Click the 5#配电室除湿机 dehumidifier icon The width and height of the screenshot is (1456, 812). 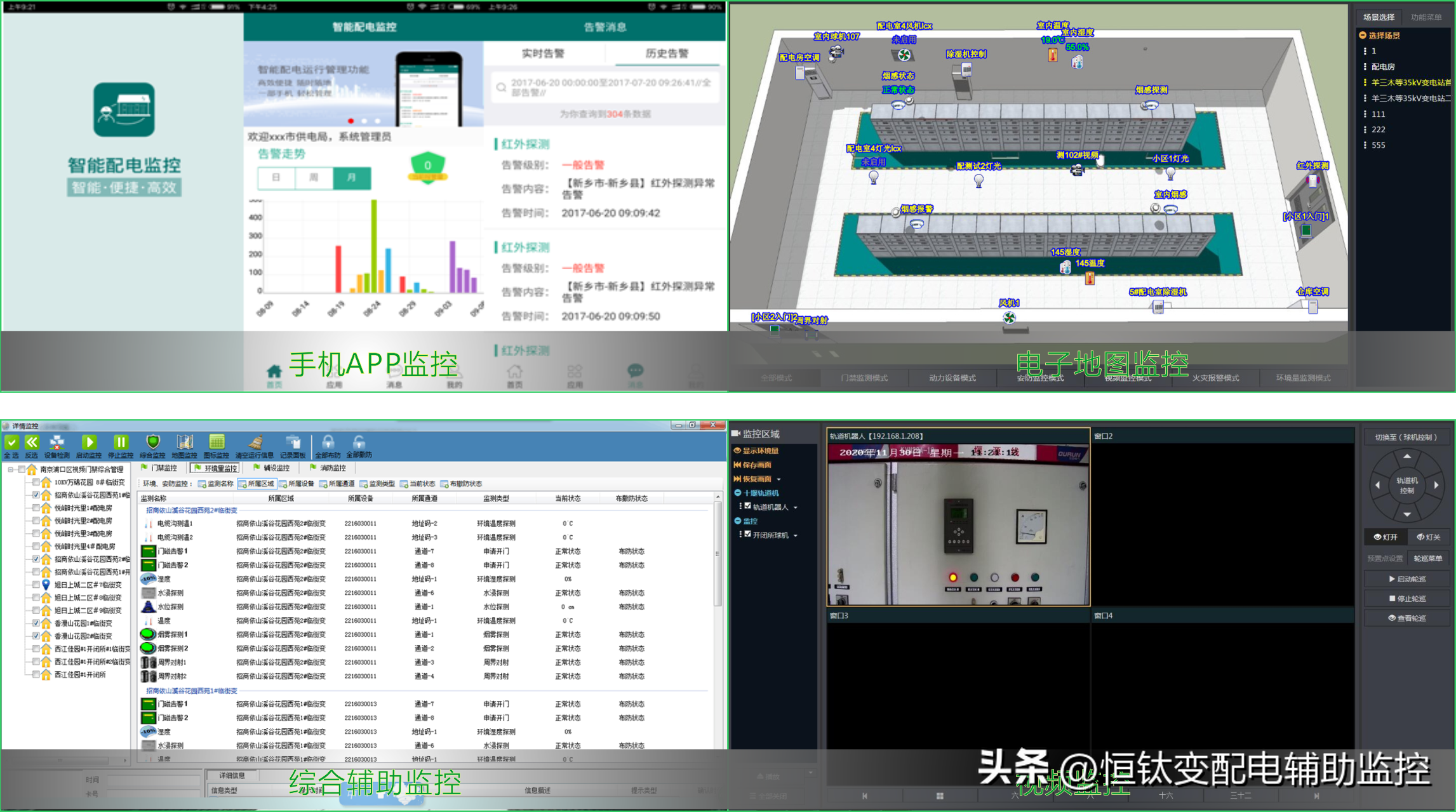tap(1158, 307)
